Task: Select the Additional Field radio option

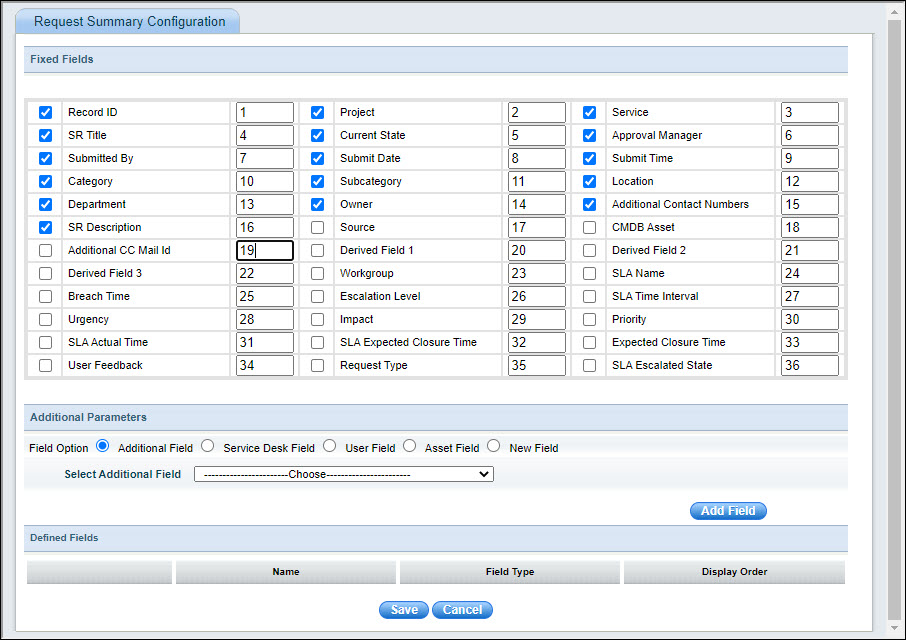Action: coord(103,446)
